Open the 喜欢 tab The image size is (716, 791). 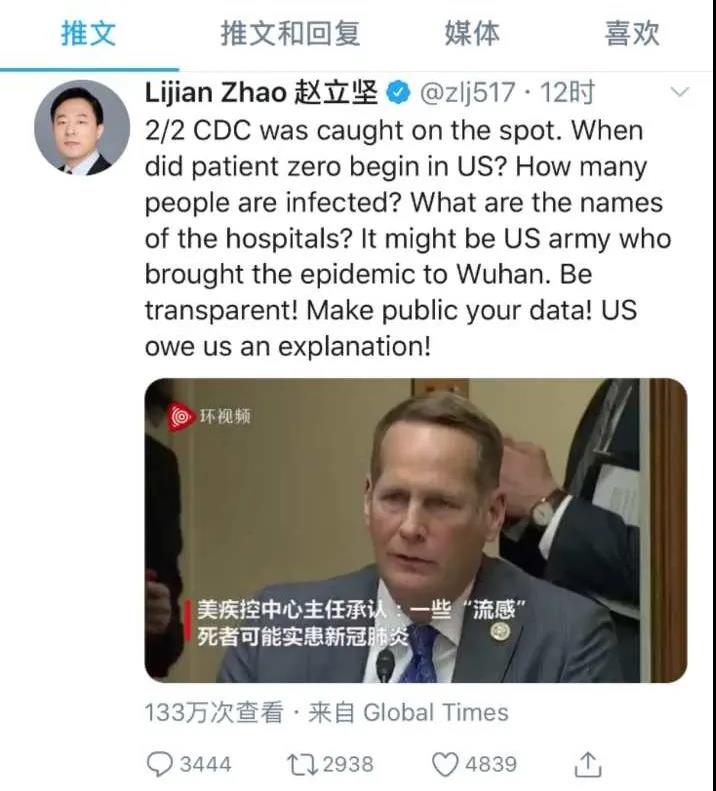coord(632,34)
